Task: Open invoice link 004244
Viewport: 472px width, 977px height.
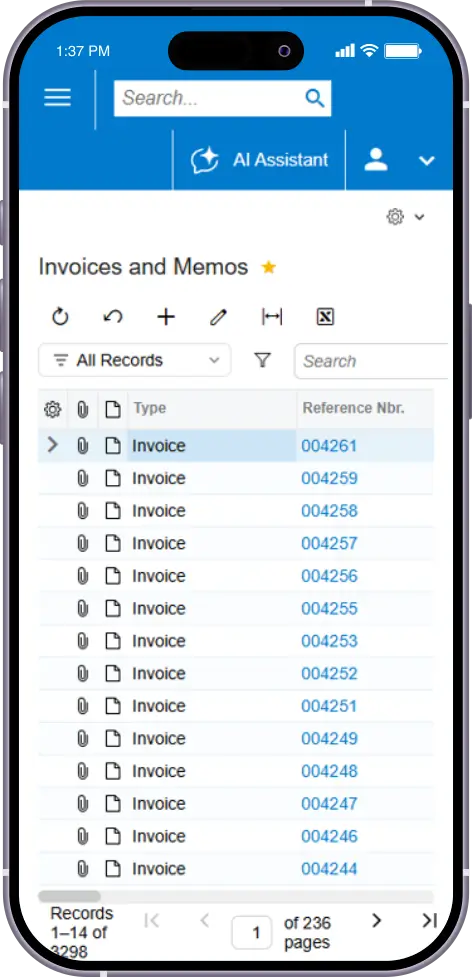Action: tap(329, 869)
